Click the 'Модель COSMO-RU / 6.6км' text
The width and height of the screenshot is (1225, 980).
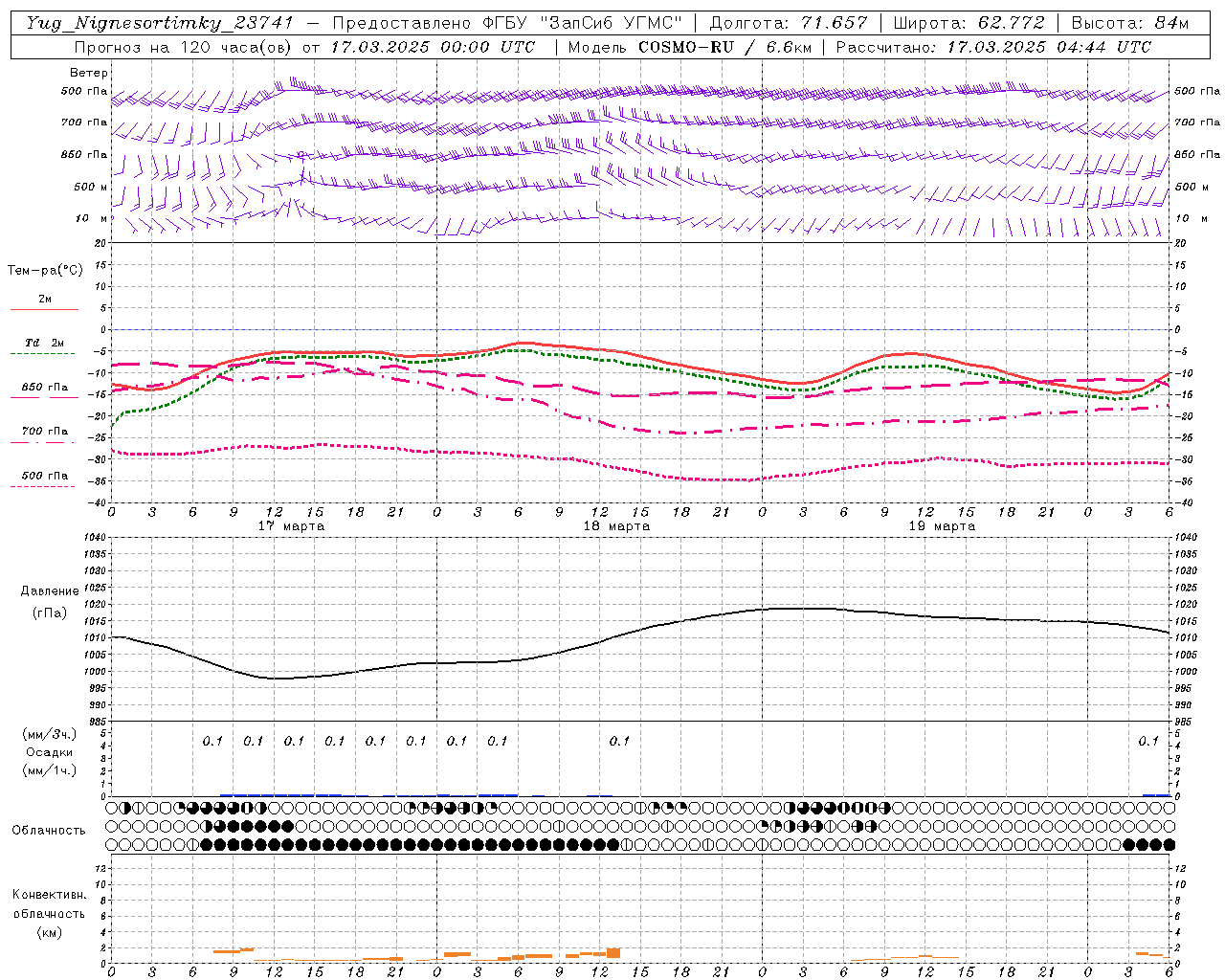(x=689, y=47)
